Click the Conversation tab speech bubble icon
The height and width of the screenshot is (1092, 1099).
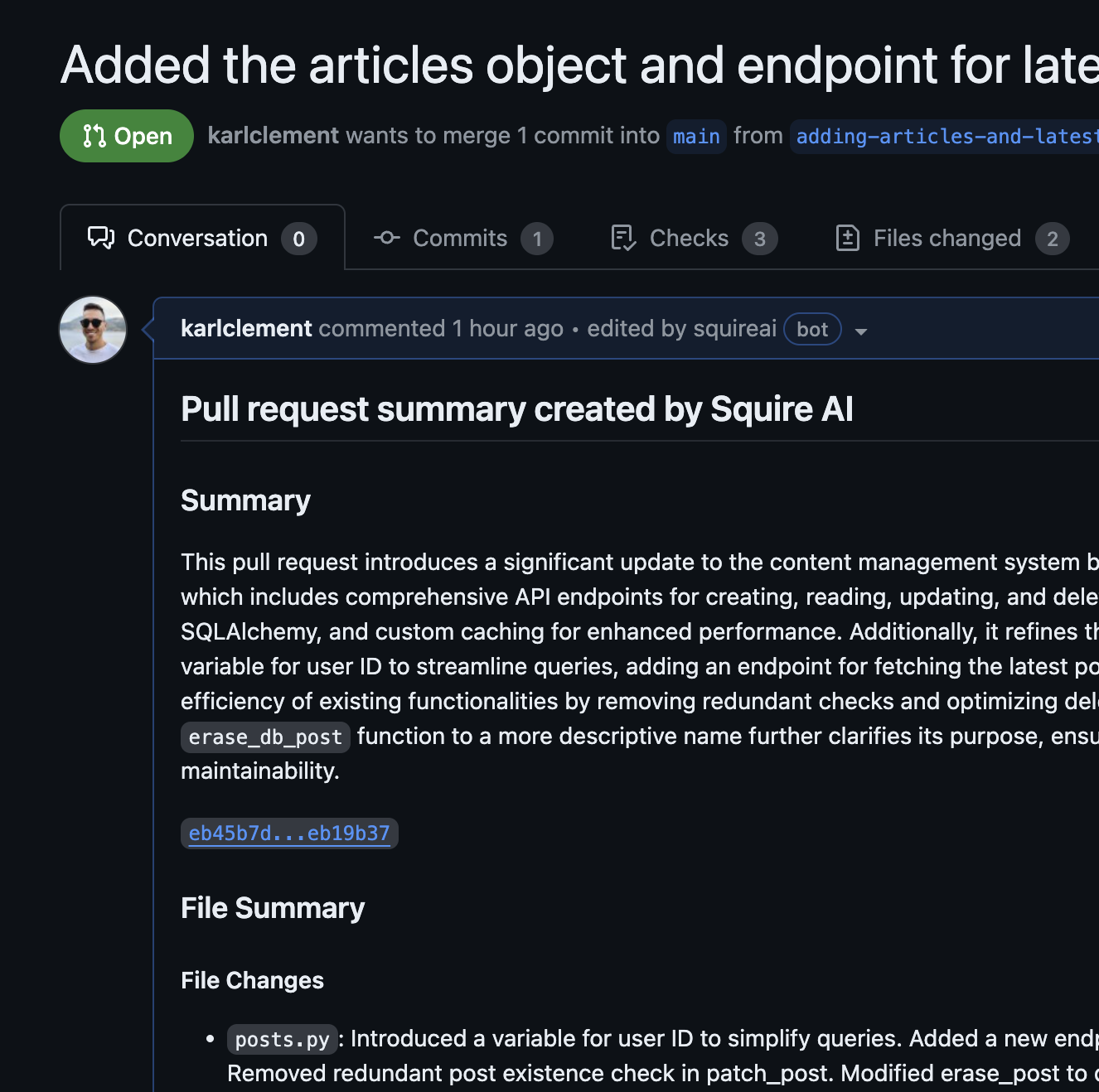coord(101,238)
